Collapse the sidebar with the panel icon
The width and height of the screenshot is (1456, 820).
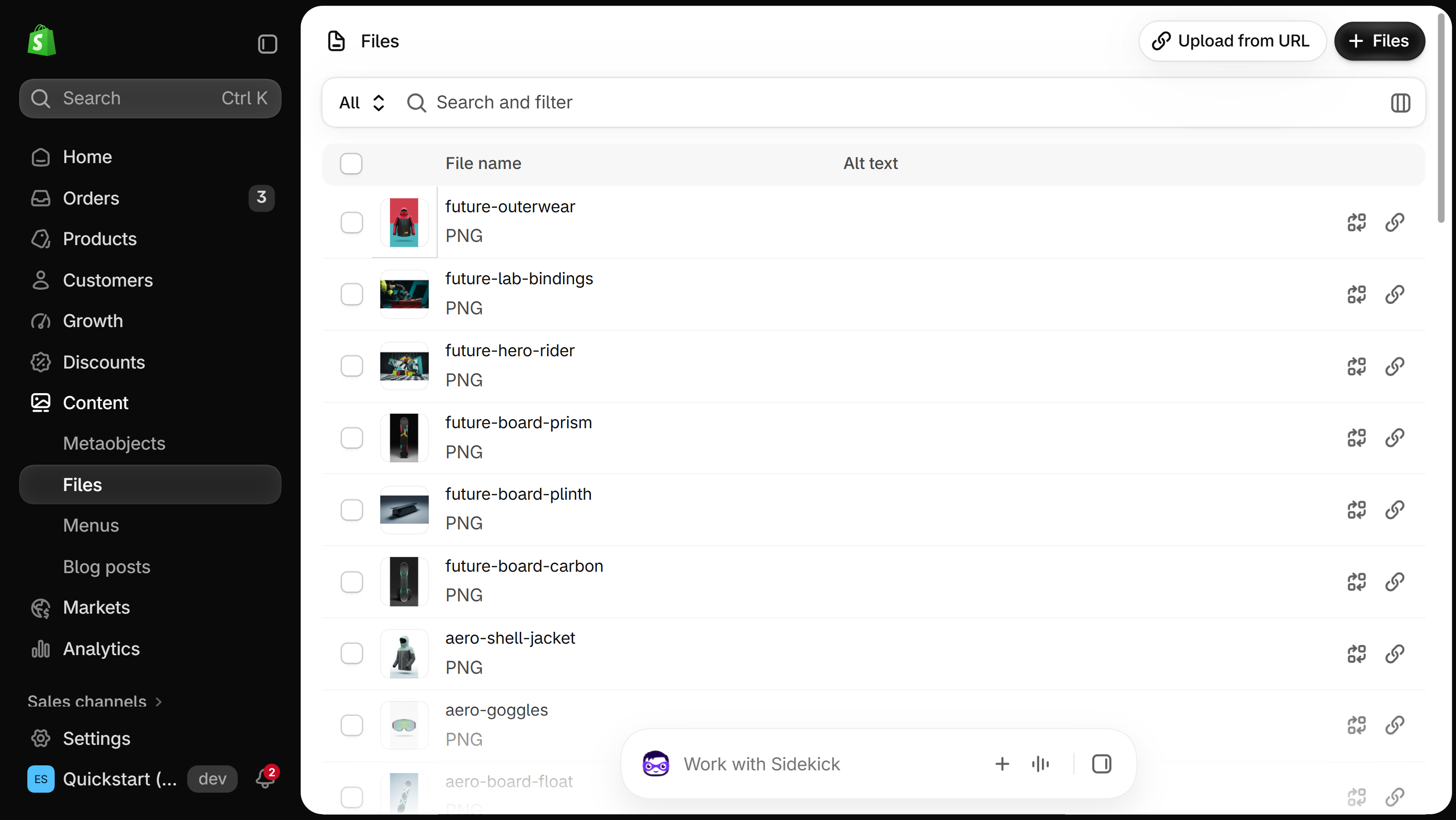[267, 44]
